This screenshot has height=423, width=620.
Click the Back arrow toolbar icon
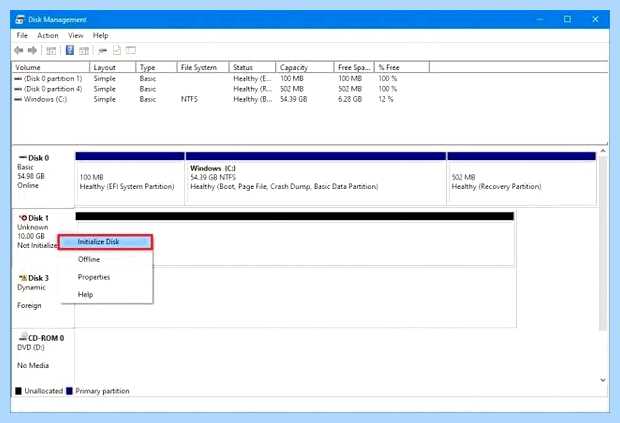pyautogui.click(x=19, y=51)
